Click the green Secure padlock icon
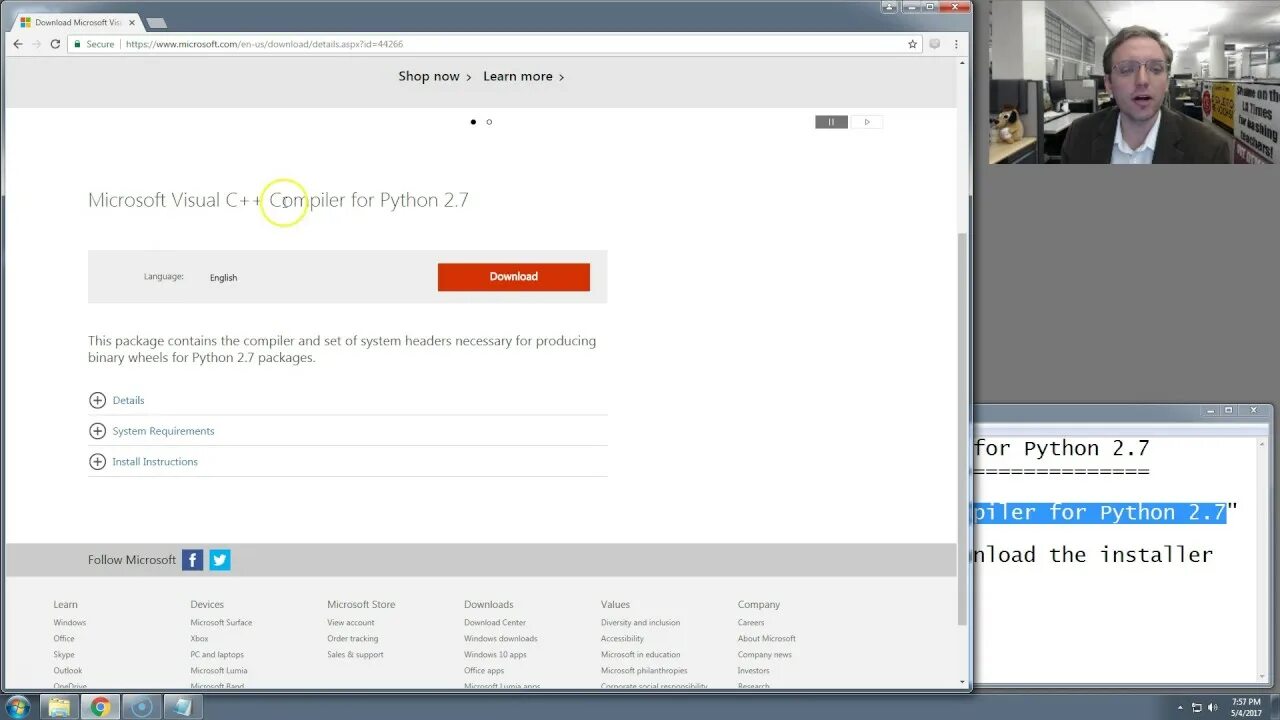 (x=77, y=44)
